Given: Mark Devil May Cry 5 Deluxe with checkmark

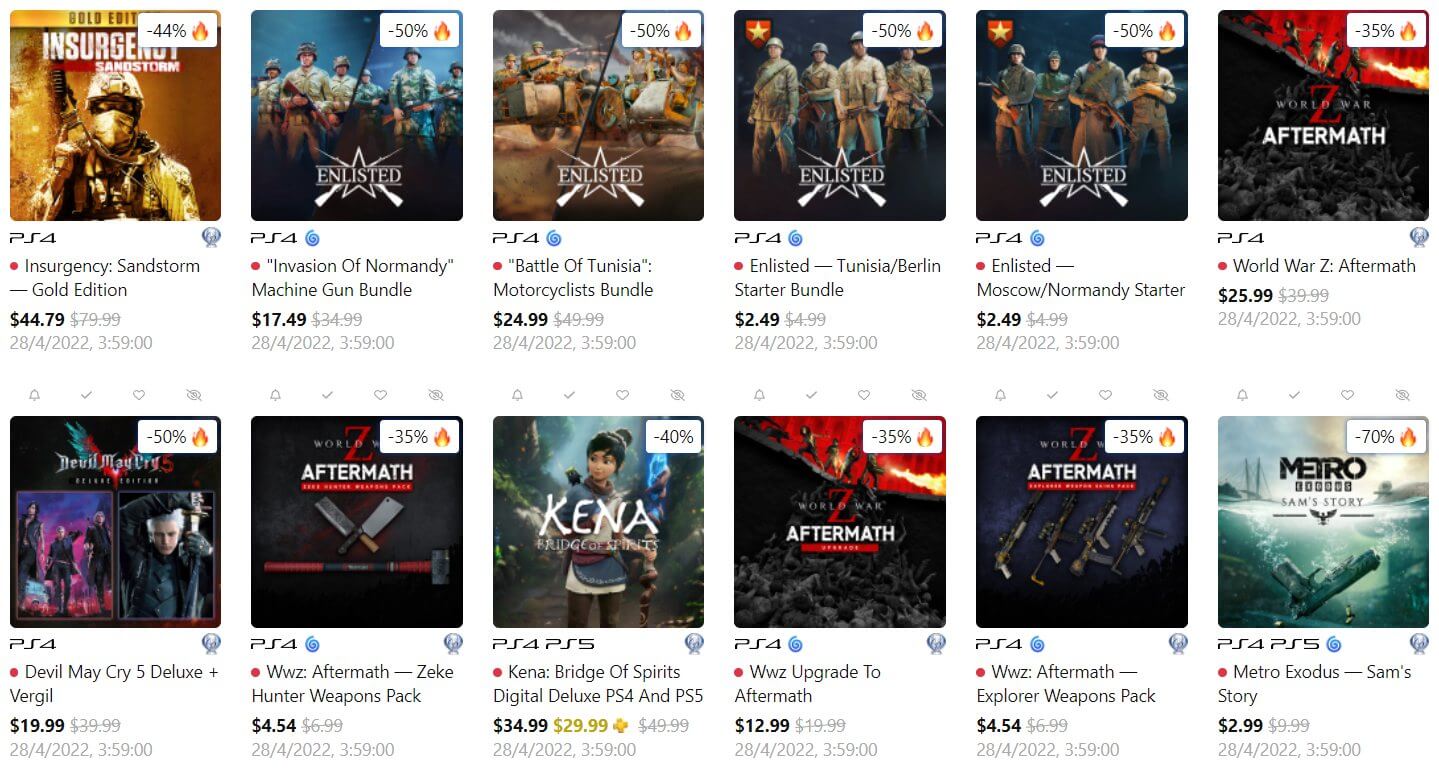Looking at the screenshot, I should pyautogui.click(x=86, y=395).
